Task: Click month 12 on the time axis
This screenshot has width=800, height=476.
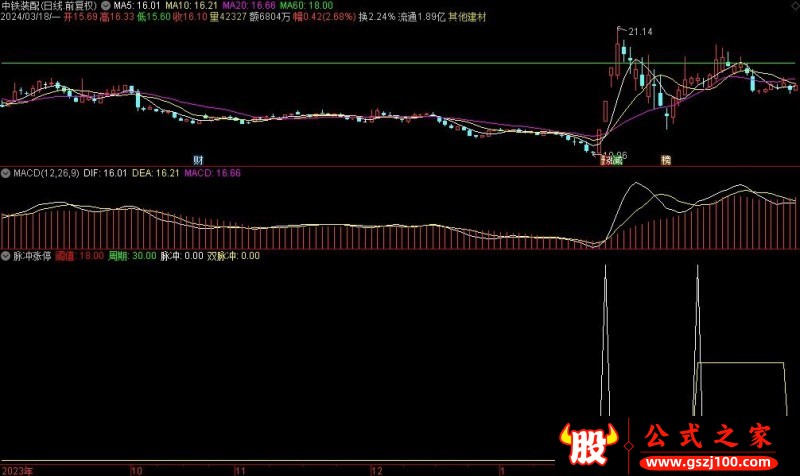Action: 376,469
